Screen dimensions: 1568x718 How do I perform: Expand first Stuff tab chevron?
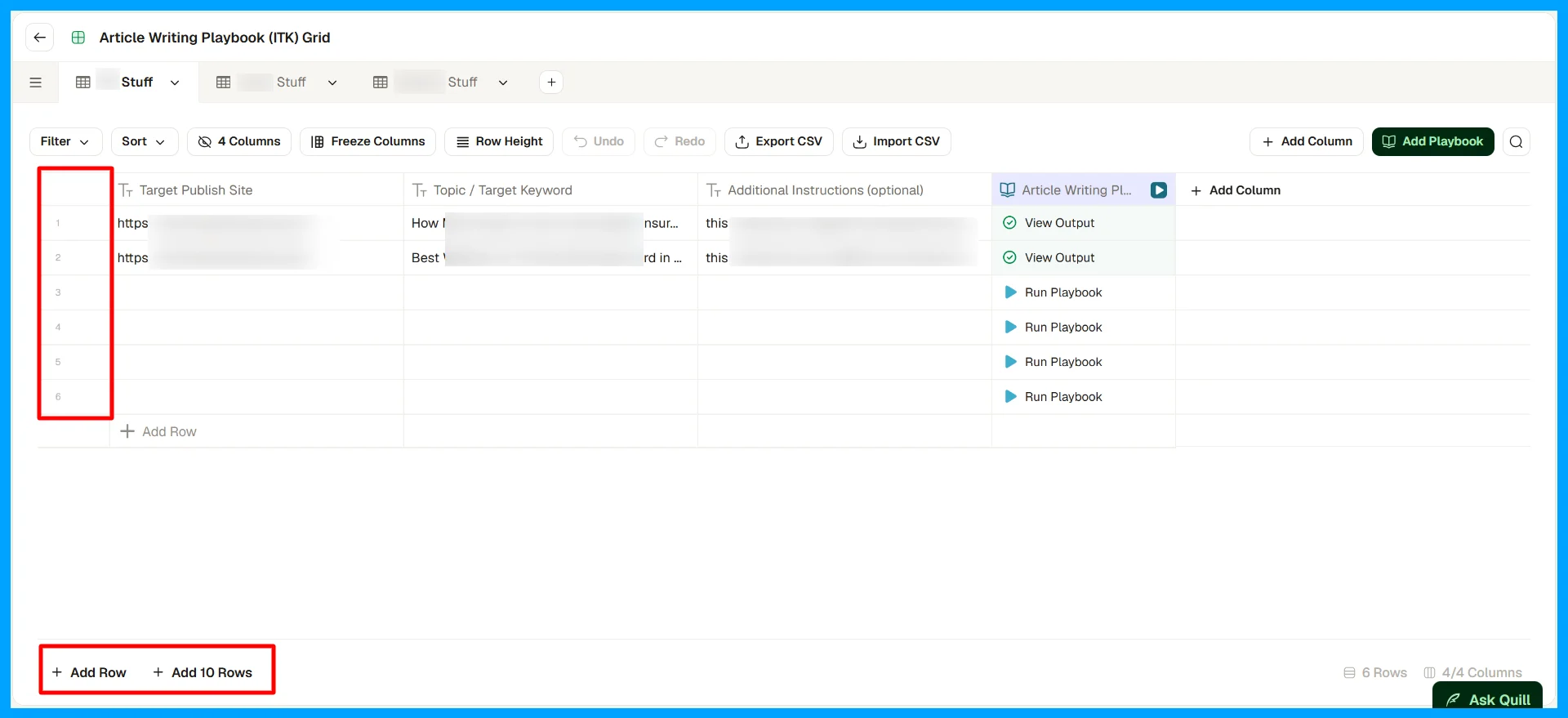[175, 83]
